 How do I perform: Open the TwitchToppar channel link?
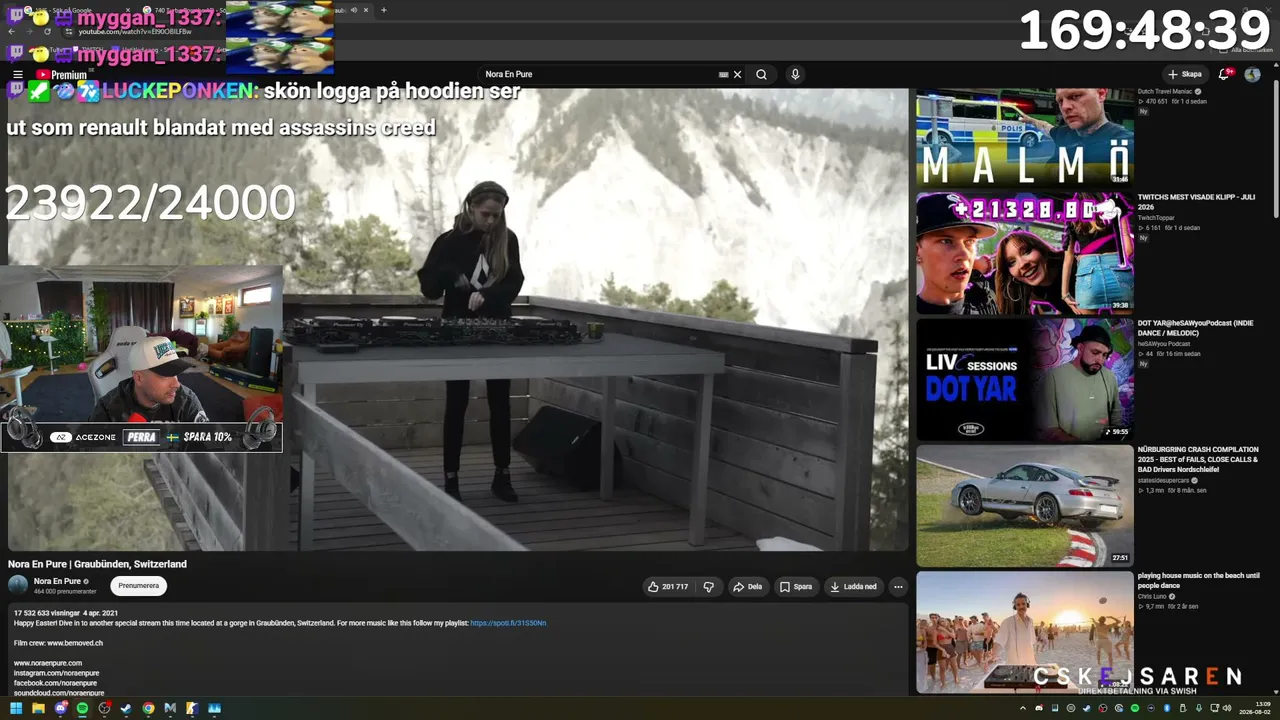point(1156,217)
